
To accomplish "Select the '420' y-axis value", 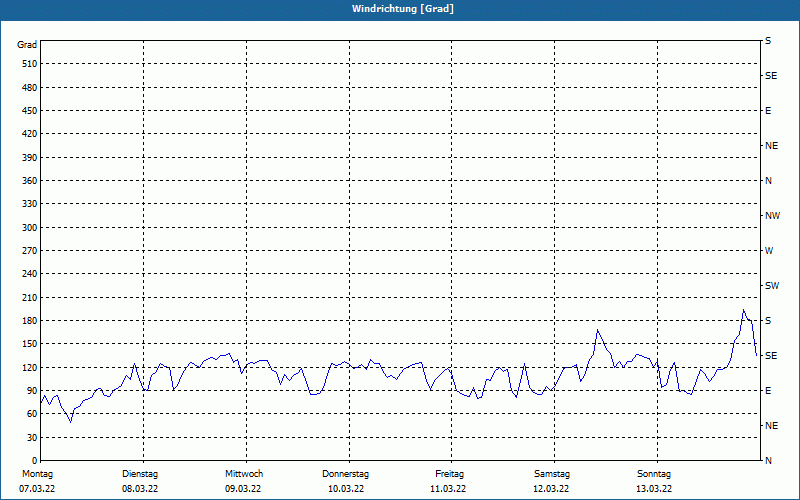I will click(30, 134).
